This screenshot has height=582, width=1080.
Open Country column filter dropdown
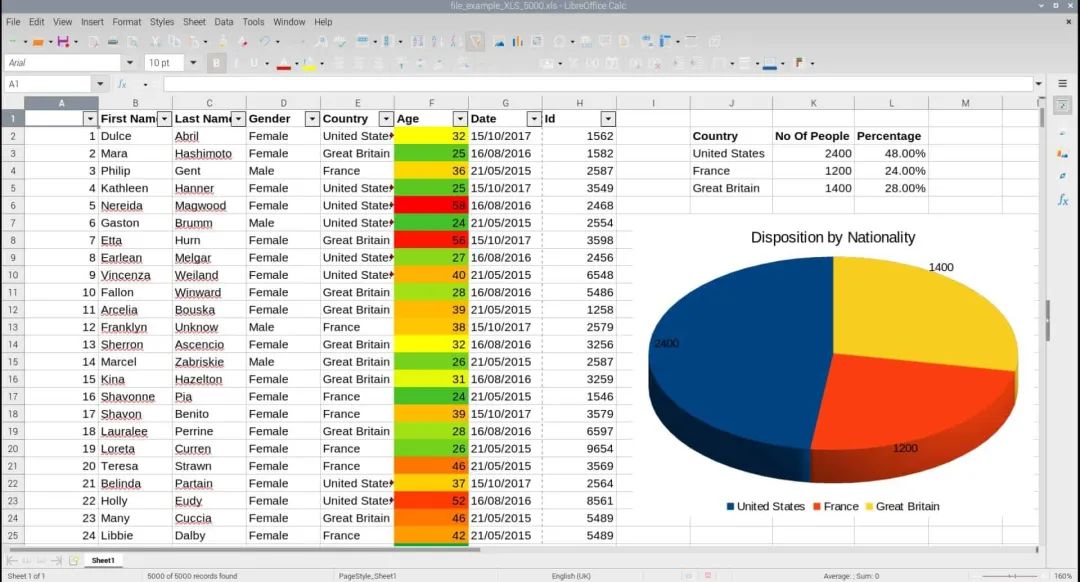point(386,118)
